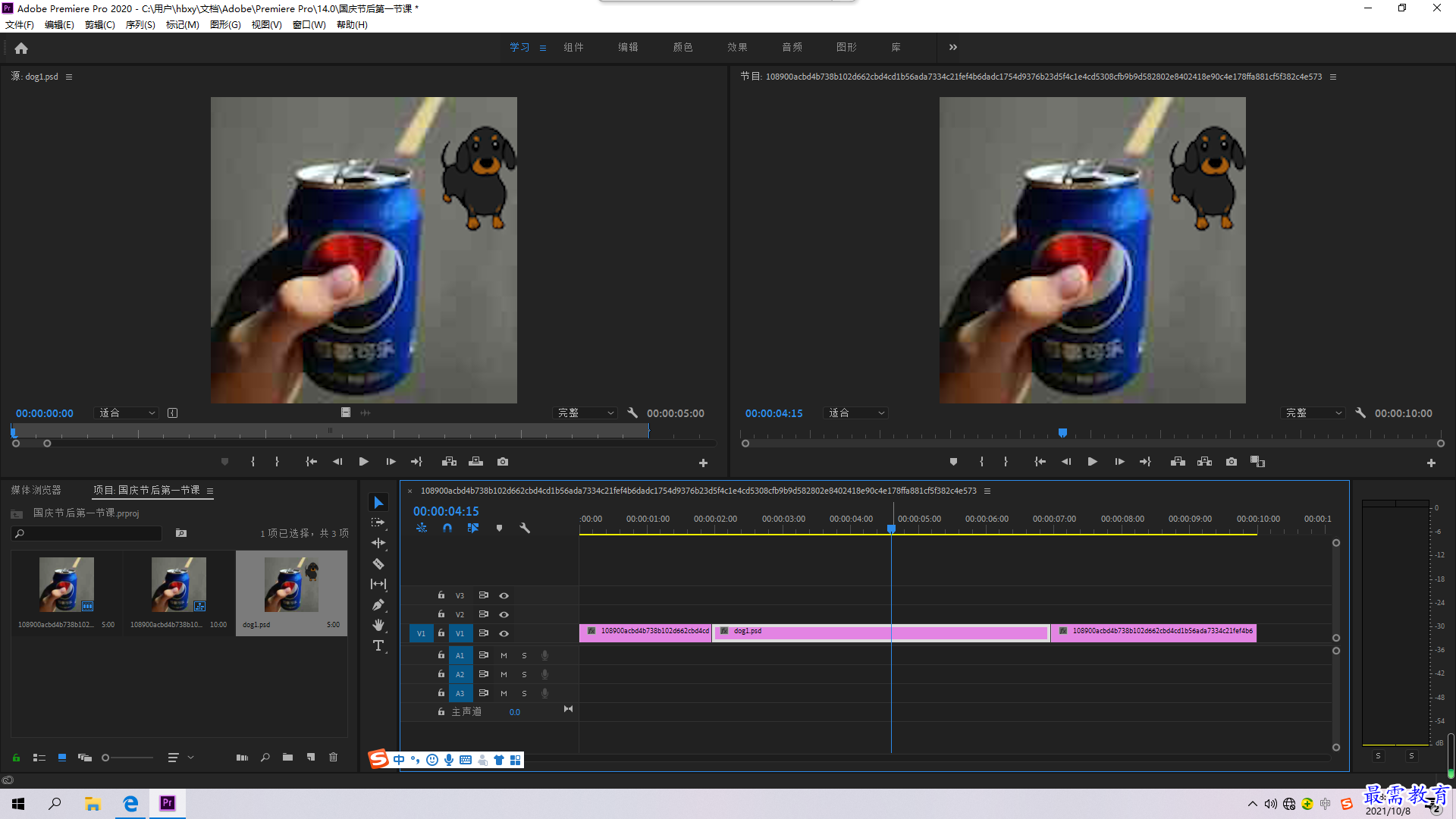The height and width of the screenshot is (819, 1456).
Task: Switch project panel to icon view
Action: (x=62, y=757)
